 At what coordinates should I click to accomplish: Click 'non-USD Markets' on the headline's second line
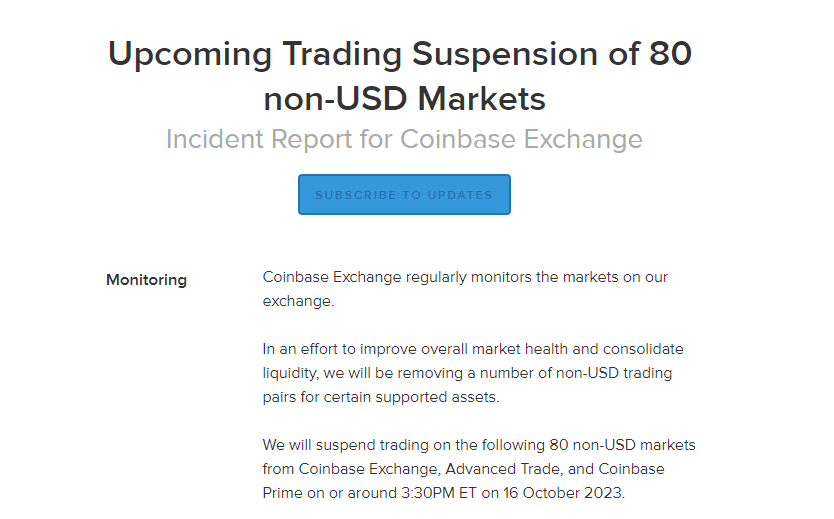pos(405,99)
